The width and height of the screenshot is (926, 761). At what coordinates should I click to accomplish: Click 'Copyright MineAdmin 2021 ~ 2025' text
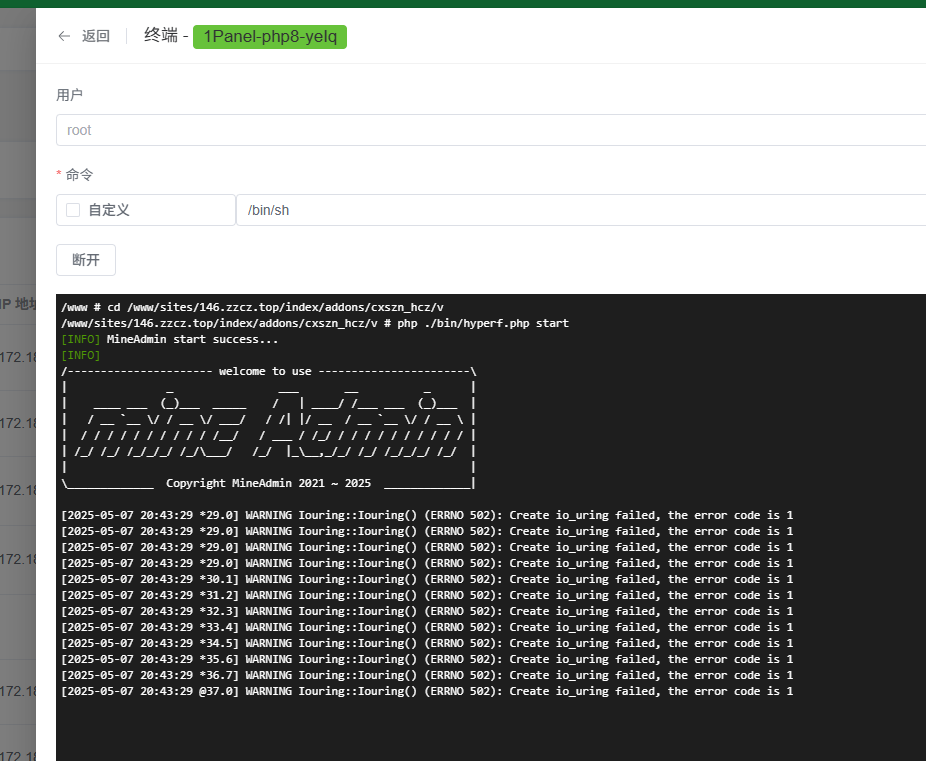pos(269,483)
